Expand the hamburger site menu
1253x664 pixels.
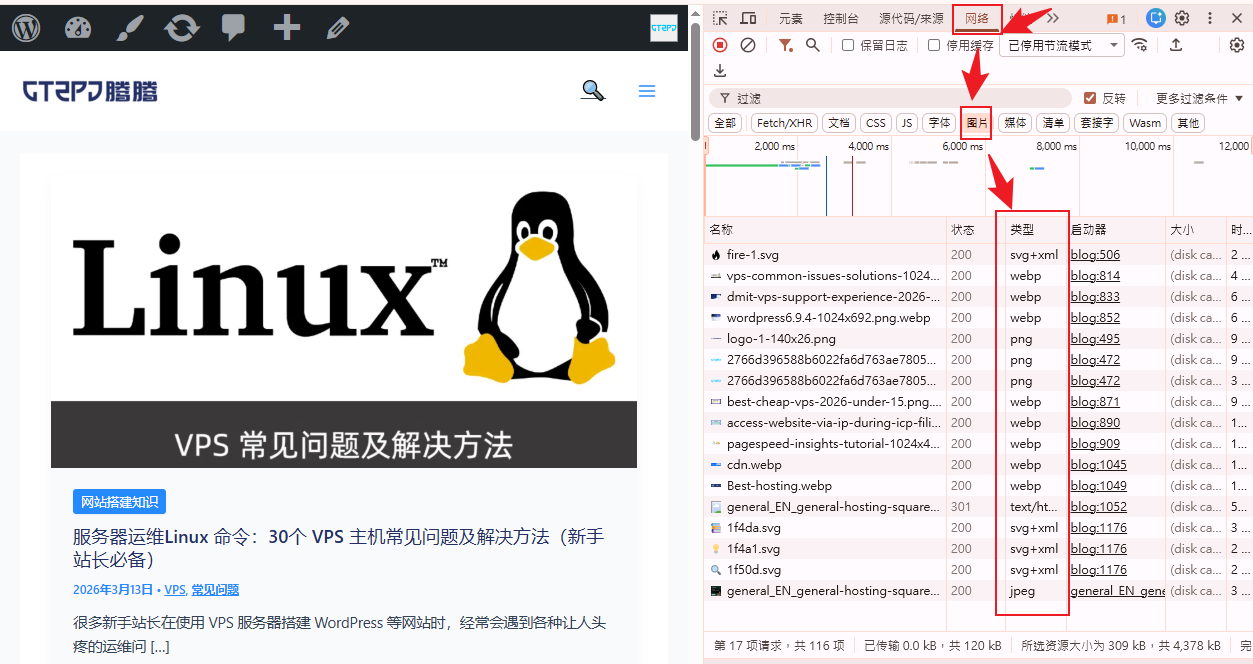click(647, 91)
